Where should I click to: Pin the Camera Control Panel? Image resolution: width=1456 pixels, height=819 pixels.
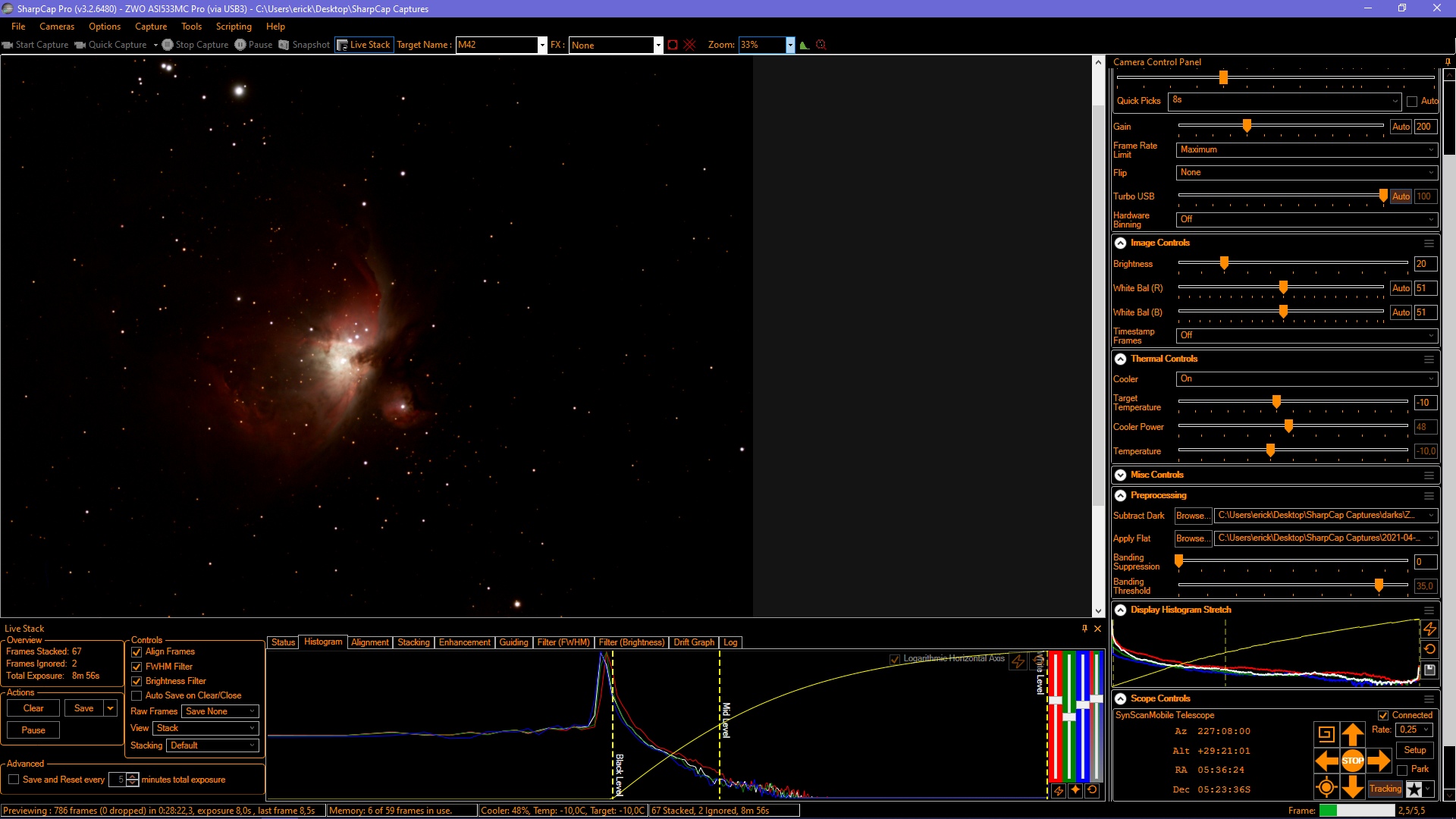pos(1448,62)
